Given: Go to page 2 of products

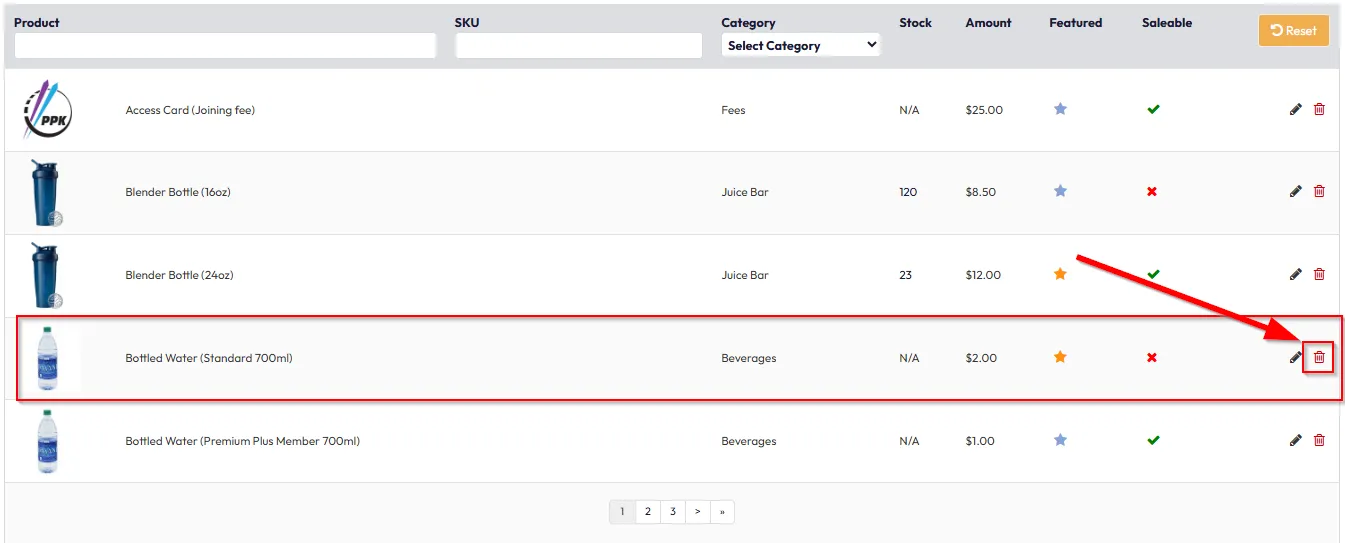Looking at the screenshot, I should click(647, 512).
